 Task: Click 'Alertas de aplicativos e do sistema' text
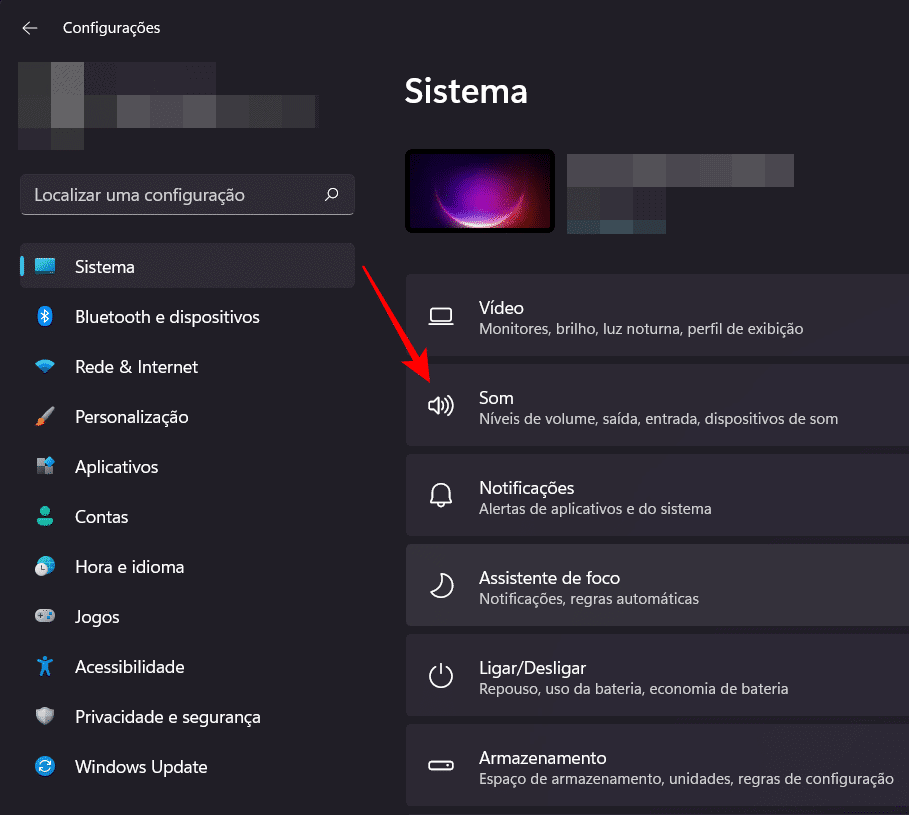pyautogui.click(x=595, y=509)
